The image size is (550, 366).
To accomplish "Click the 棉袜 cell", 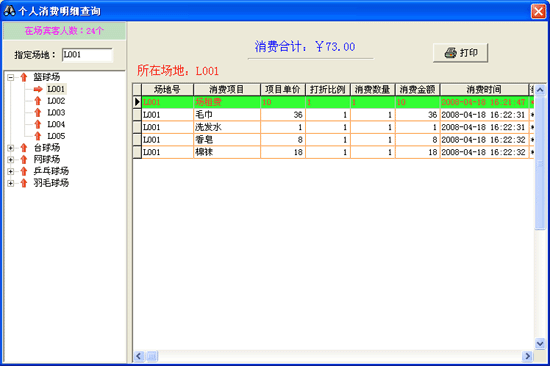I will tap(227, 152).
